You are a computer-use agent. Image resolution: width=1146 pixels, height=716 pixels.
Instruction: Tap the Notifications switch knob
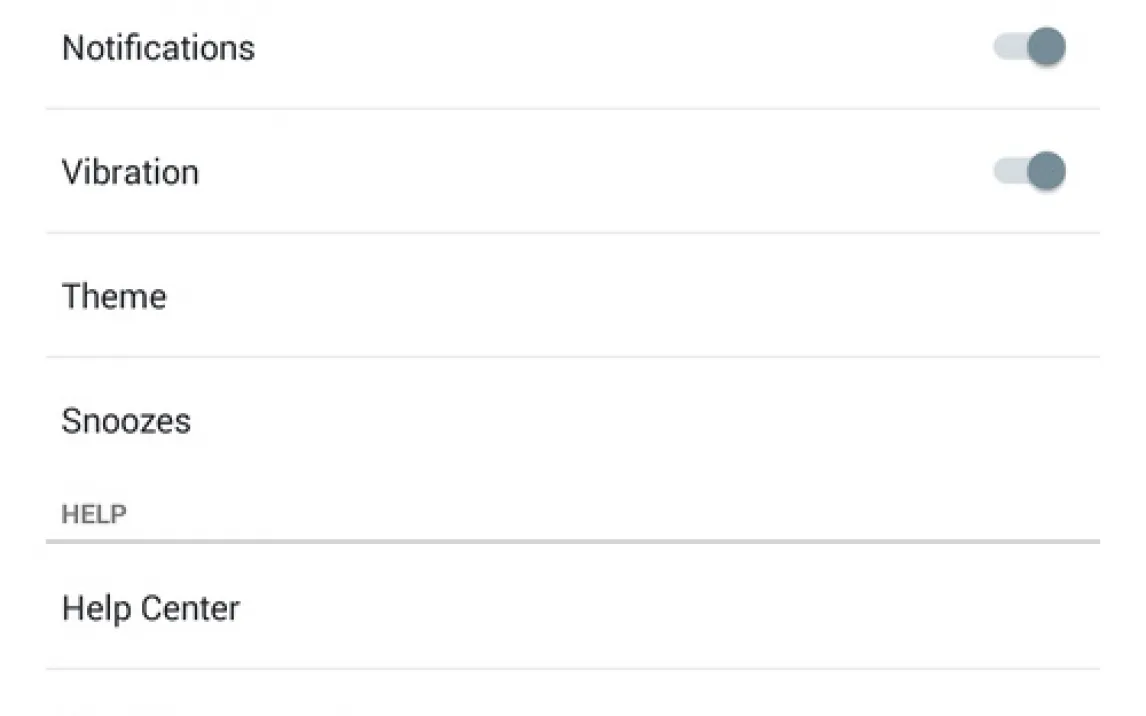1046,47
